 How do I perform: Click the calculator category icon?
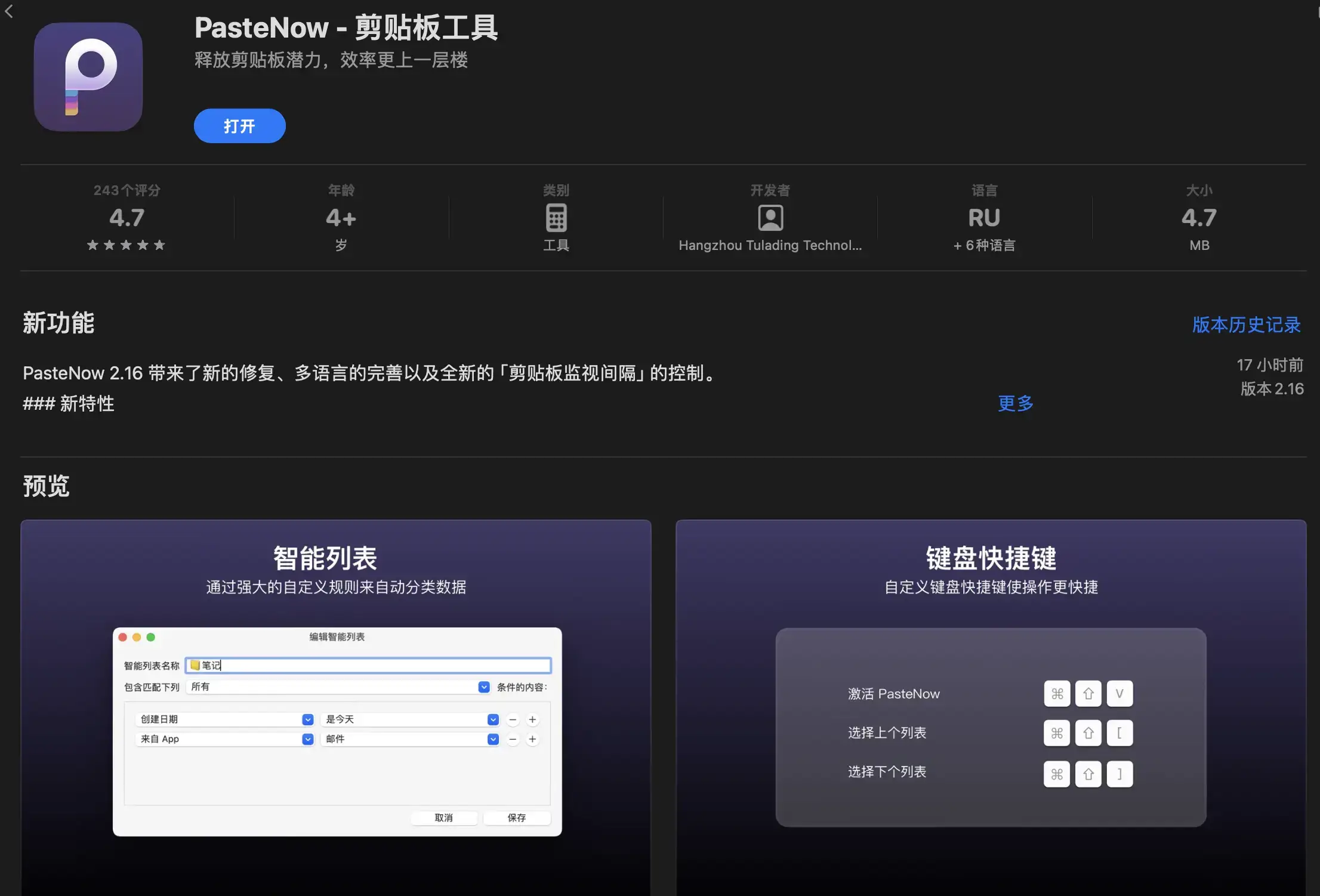click(556, 218)
